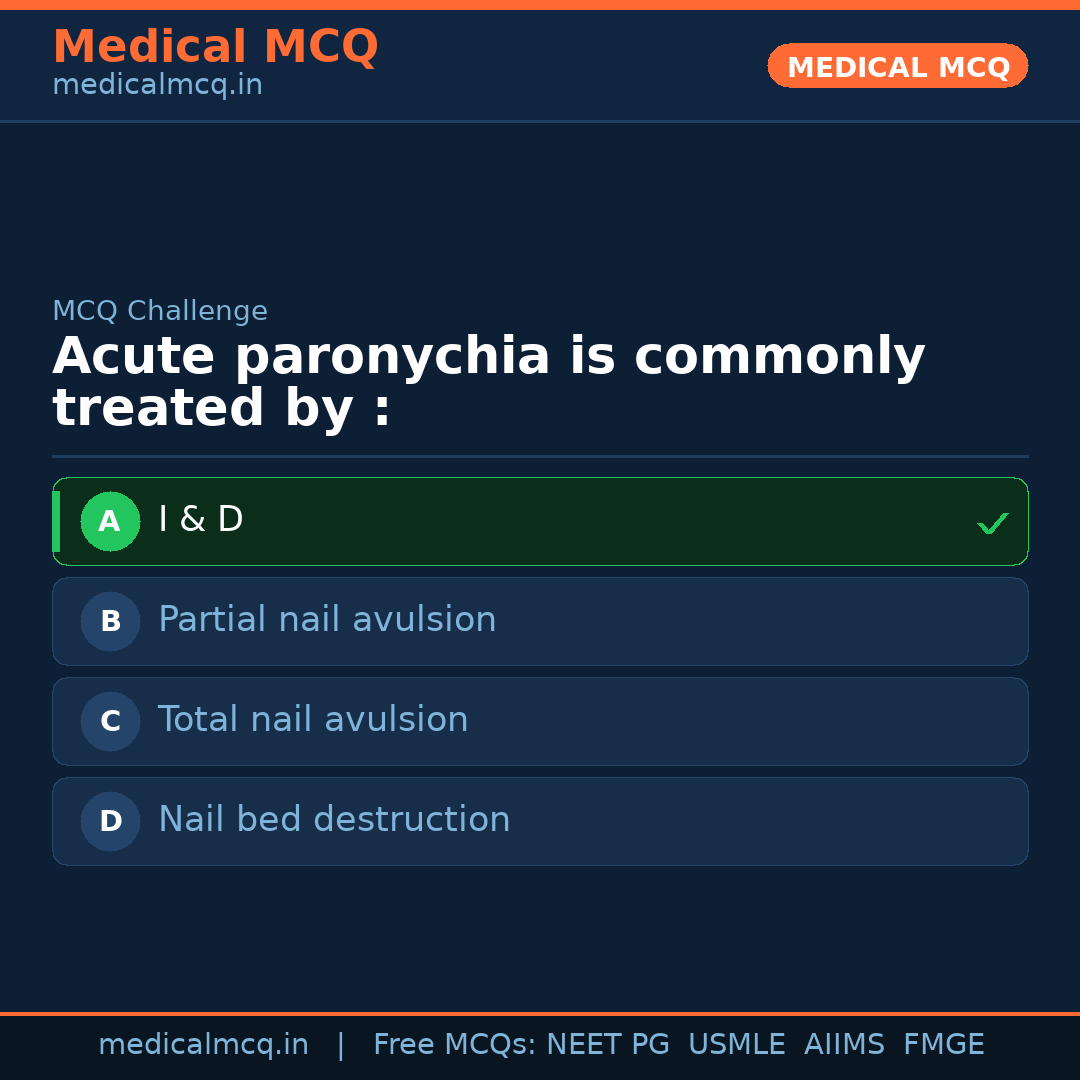Click the green checkmark on option A

992,523
